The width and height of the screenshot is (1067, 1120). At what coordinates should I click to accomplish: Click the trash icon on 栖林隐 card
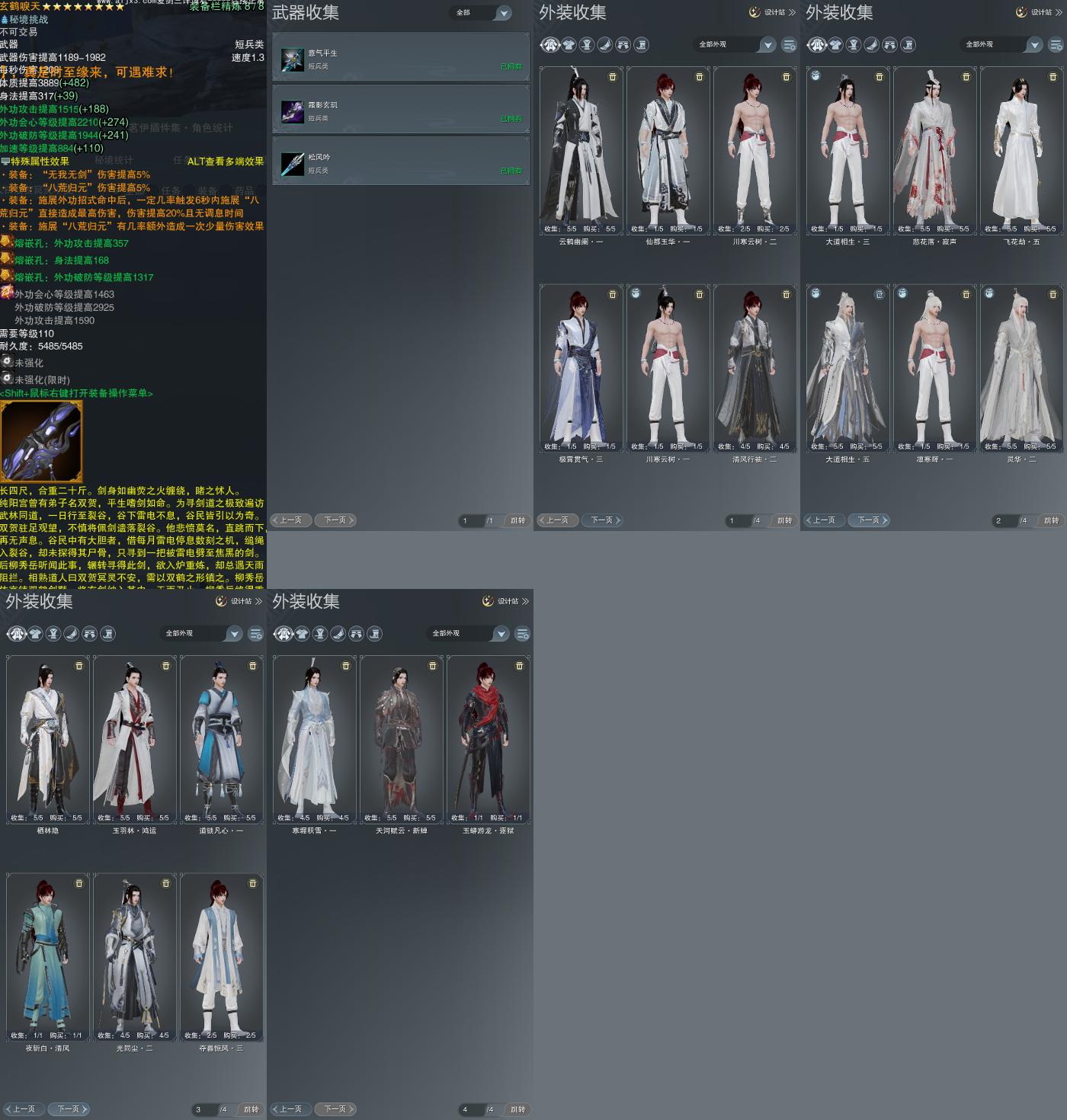[79, 666]
